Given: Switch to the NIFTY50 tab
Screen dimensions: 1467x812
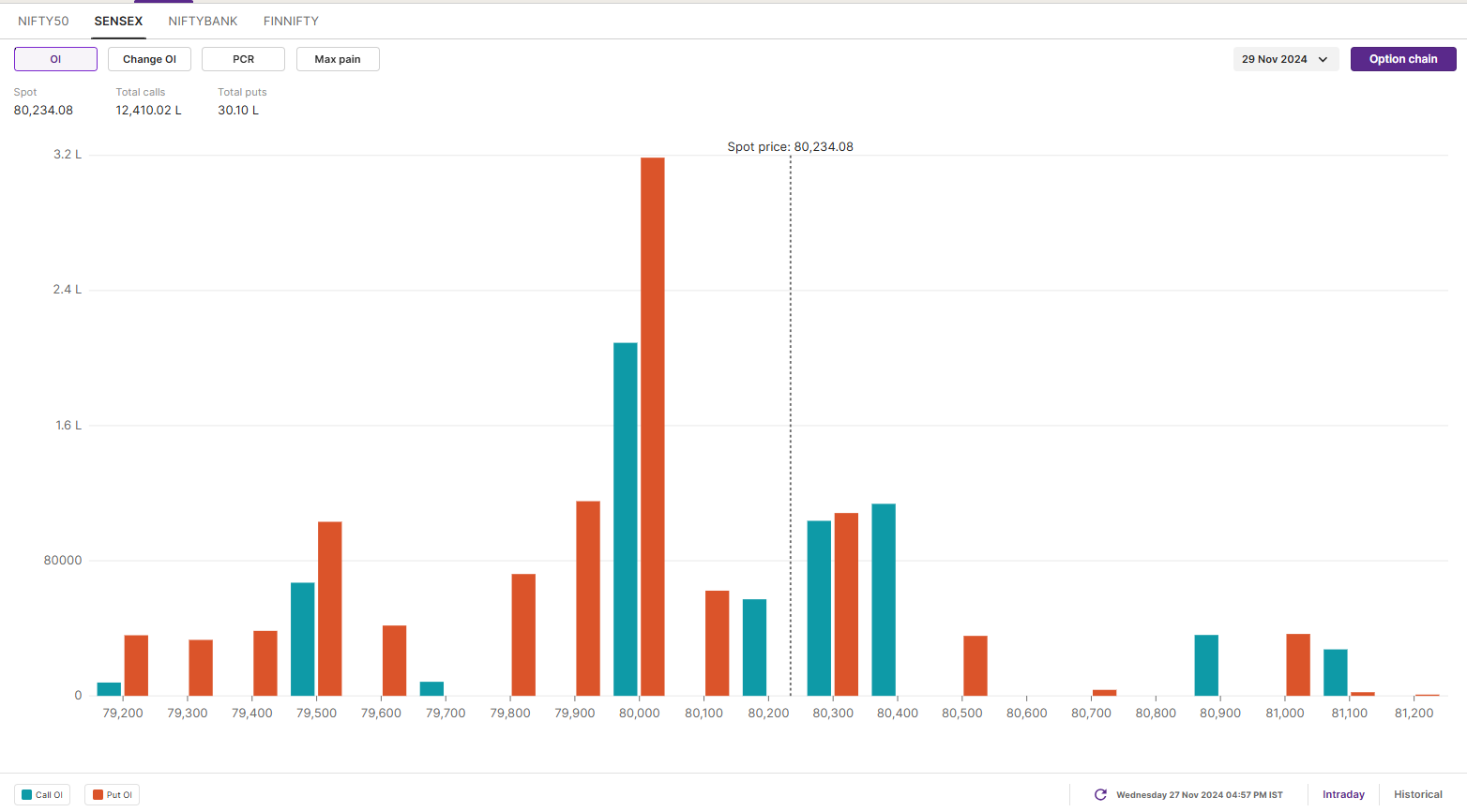Looking at the screenshot, I should (43, 21).
